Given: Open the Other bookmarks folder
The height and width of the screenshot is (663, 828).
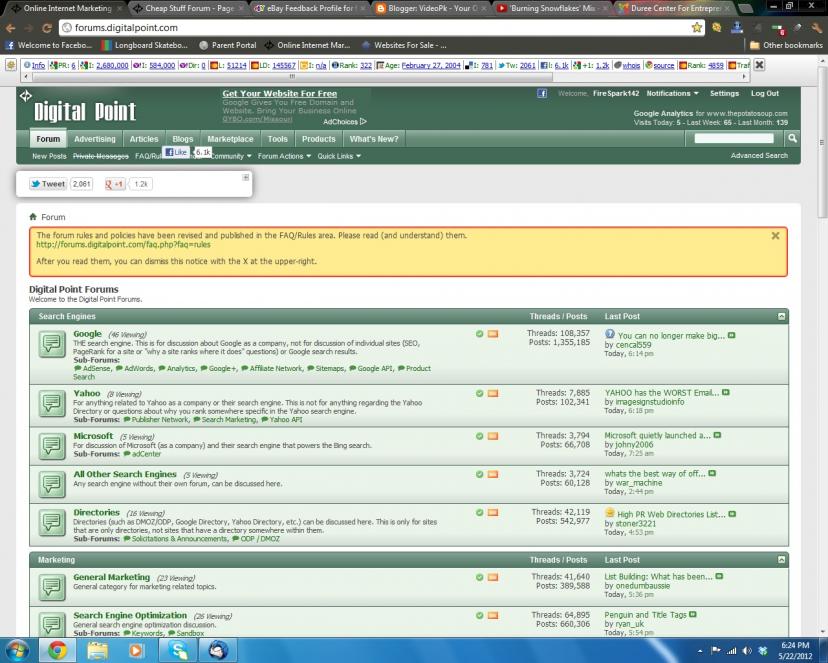Looking at the screenshot, I should pyautogui.click(x=786, y=45).
